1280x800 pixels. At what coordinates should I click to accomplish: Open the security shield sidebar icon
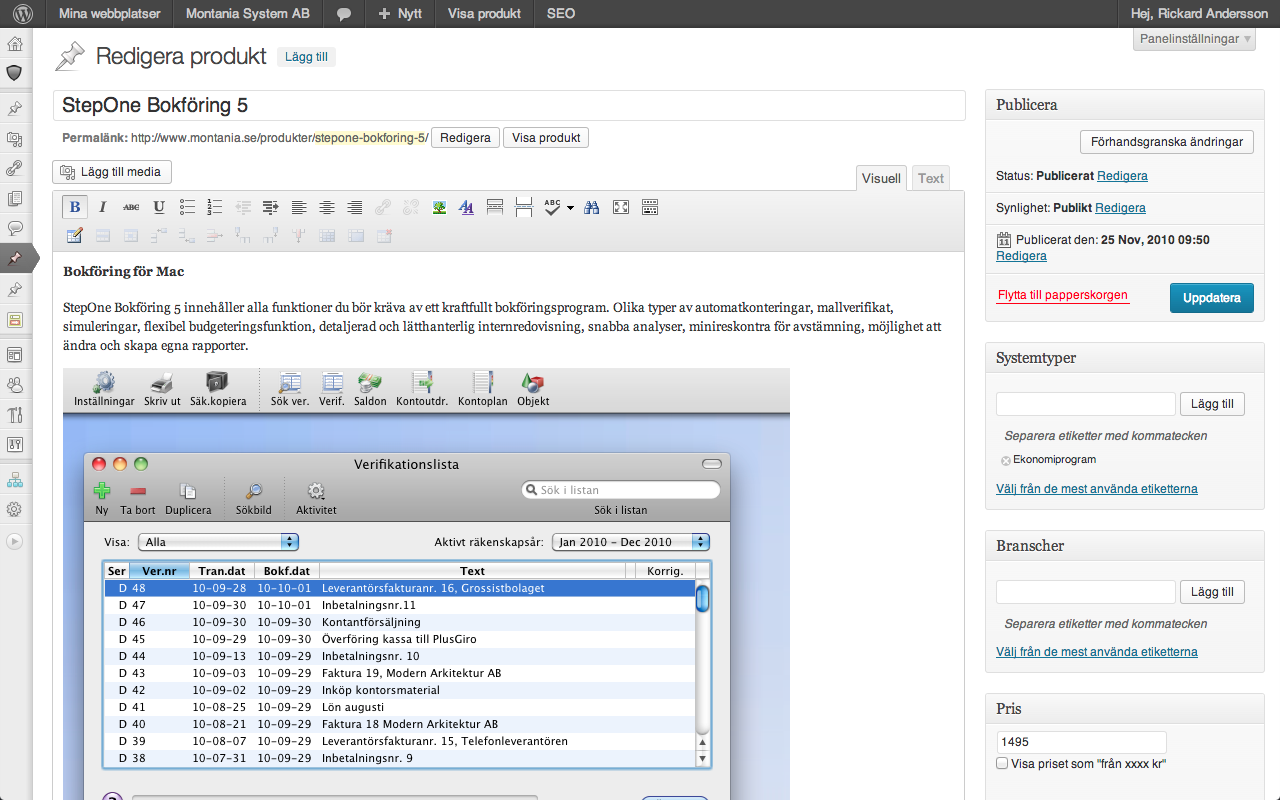point(15,73)
